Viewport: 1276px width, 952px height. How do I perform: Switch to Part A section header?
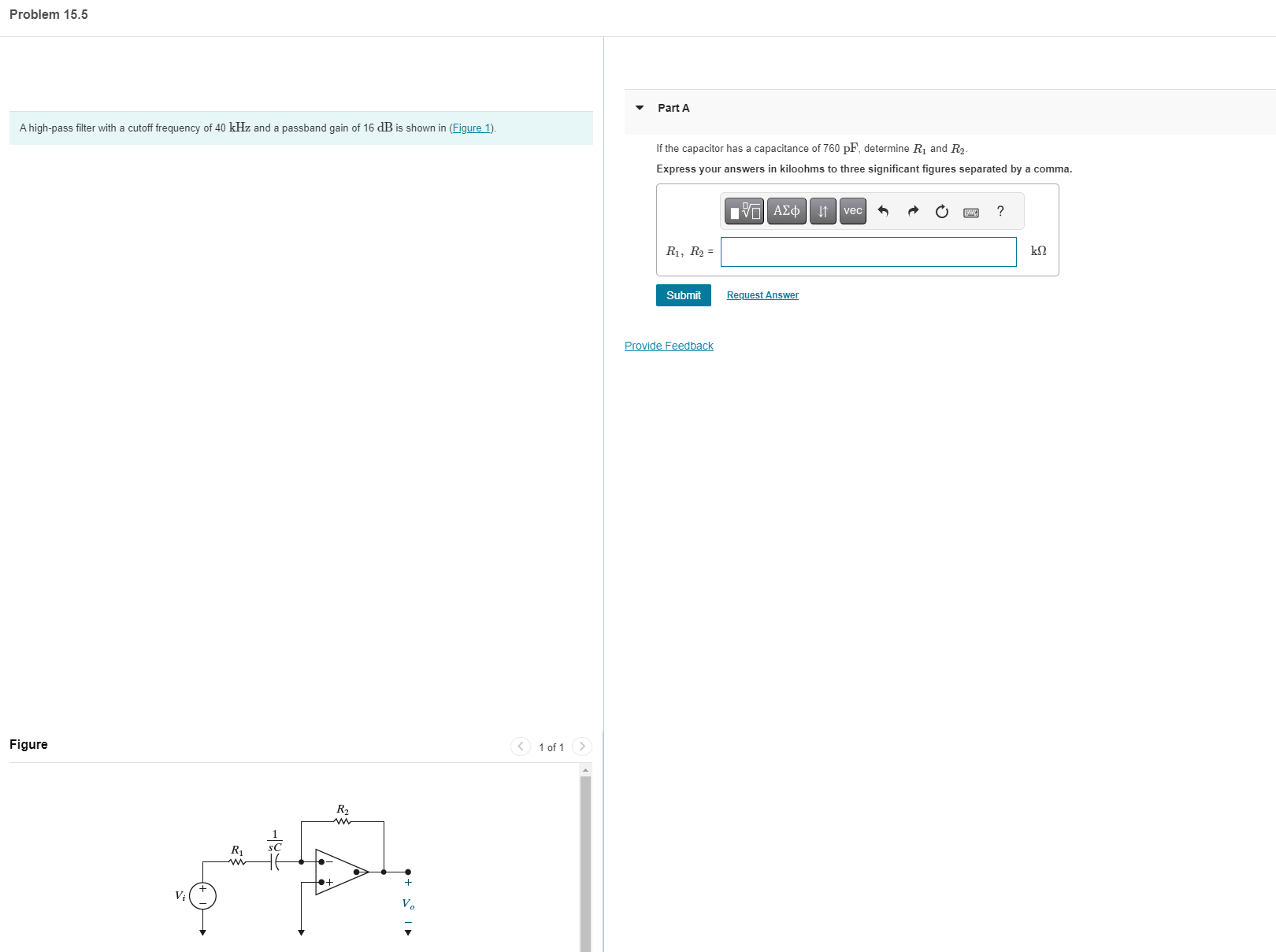(673, 108)
